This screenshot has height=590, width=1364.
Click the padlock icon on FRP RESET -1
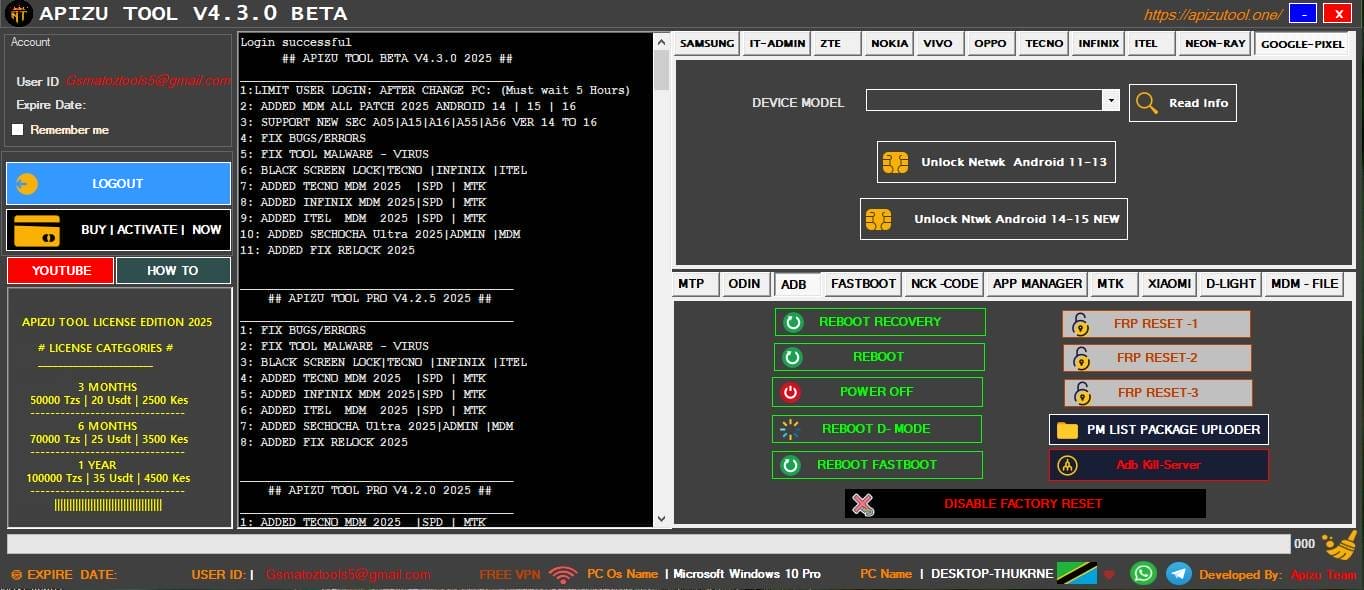coord(1078,323)
